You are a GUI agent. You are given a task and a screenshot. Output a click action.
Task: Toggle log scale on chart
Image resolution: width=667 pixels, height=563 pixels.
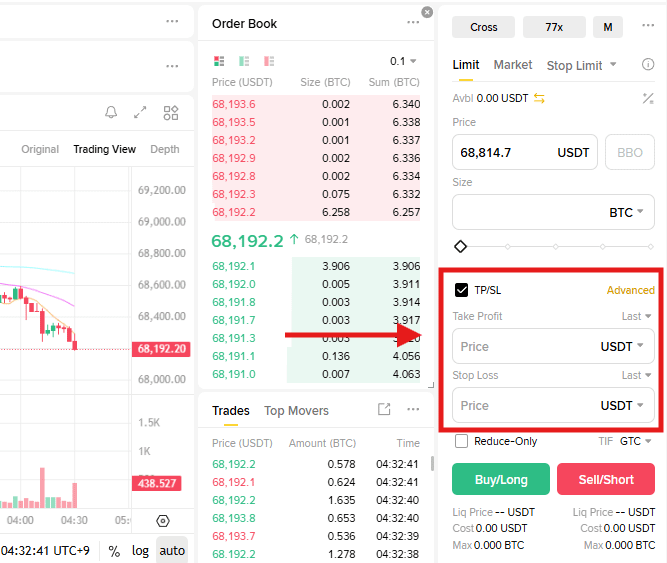pos(140,551)
